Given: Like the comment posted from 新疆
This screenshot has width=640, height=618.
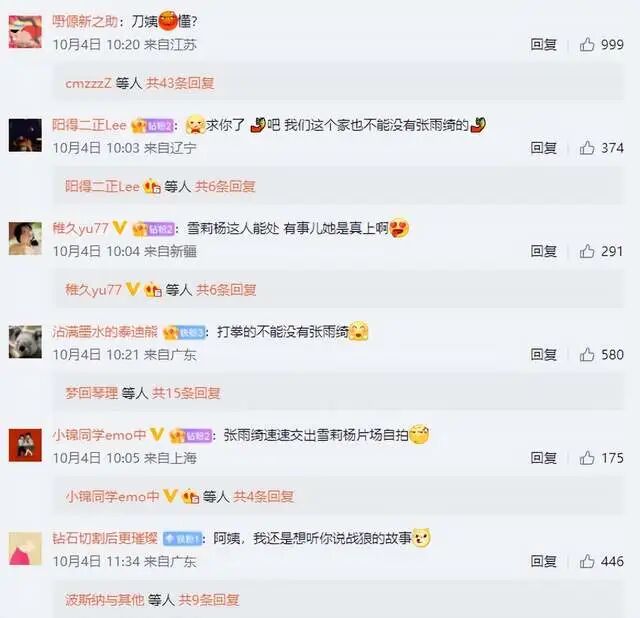Looking at the screenshot, I should [x=587, y=251].
